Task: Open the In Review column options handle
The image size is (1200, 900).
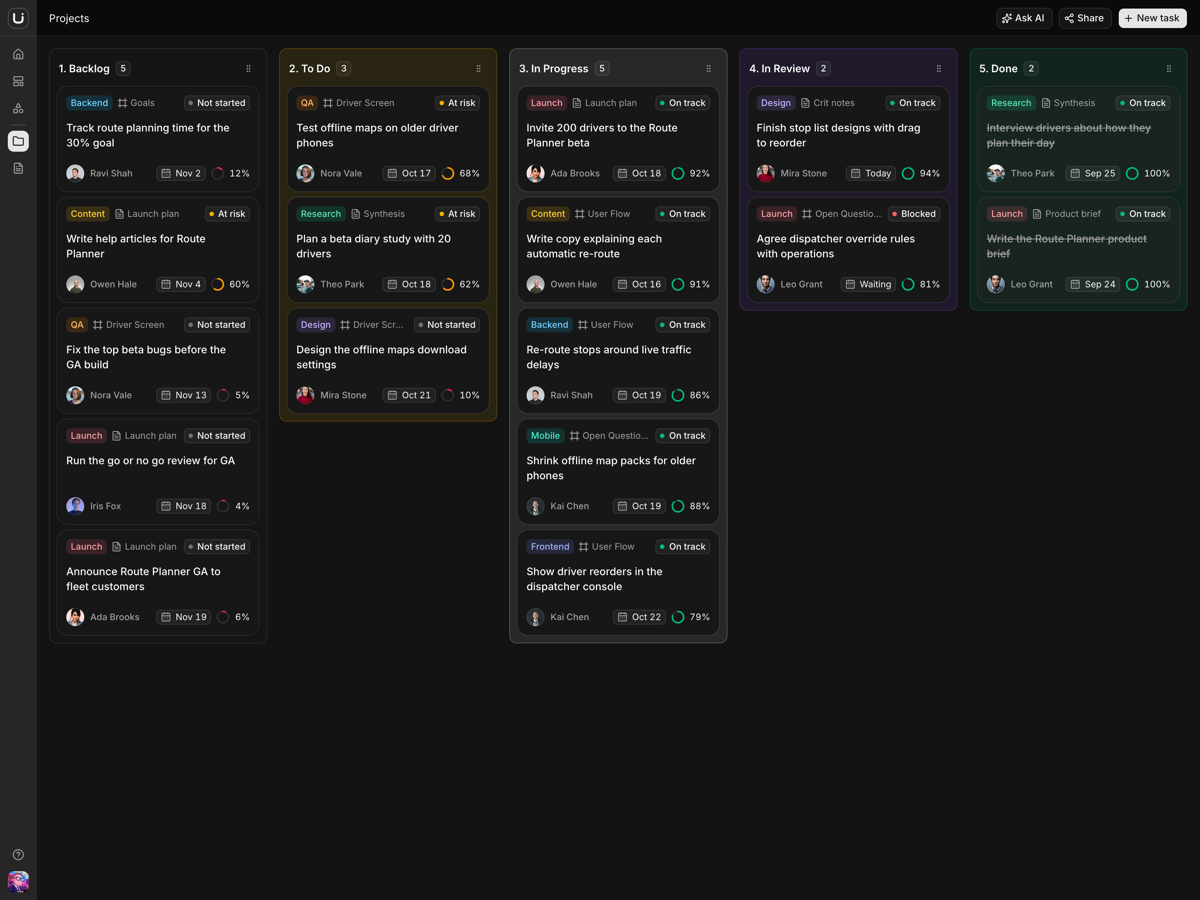Action: click(x=938, y=69)
